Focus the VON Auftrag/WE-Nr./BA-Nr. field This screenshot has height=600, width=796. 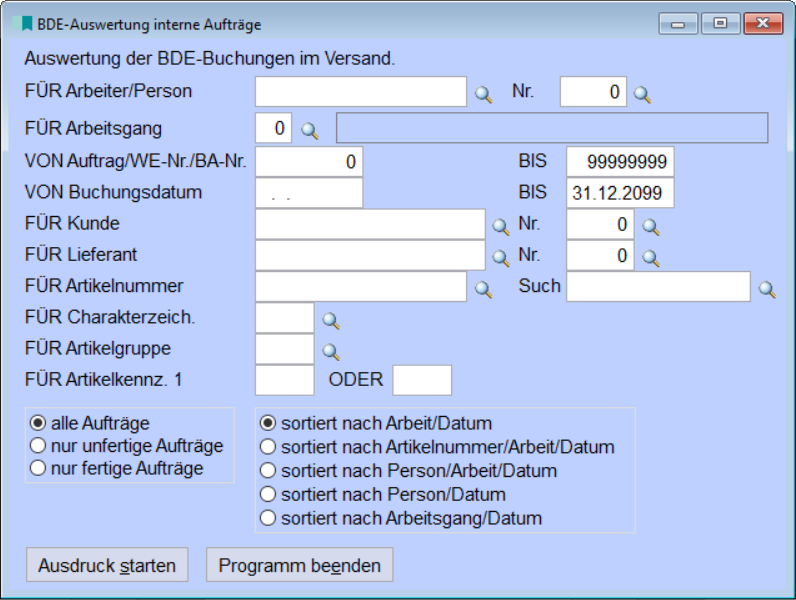[309, 162]
